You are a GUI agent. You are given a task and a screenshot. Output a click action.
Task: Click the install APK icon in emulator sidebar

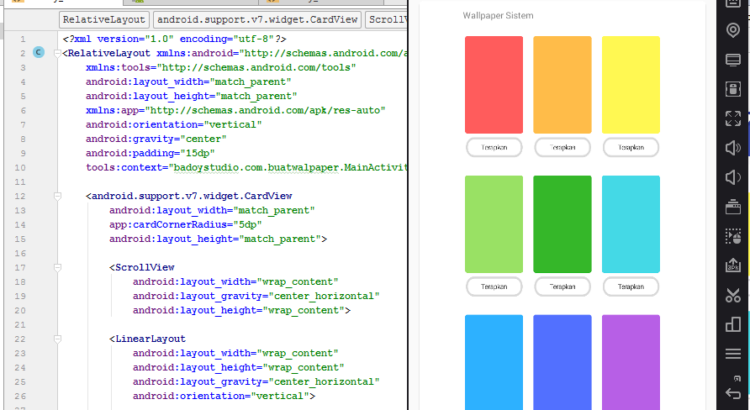[734, 267]
